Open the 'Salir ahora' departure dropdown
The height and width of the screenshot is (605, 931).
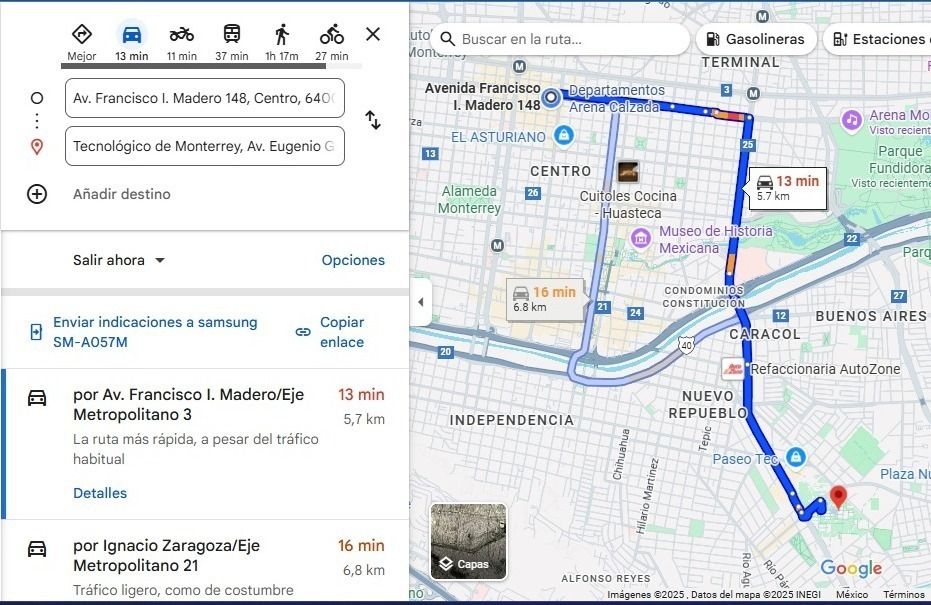(x=119, y=260)
